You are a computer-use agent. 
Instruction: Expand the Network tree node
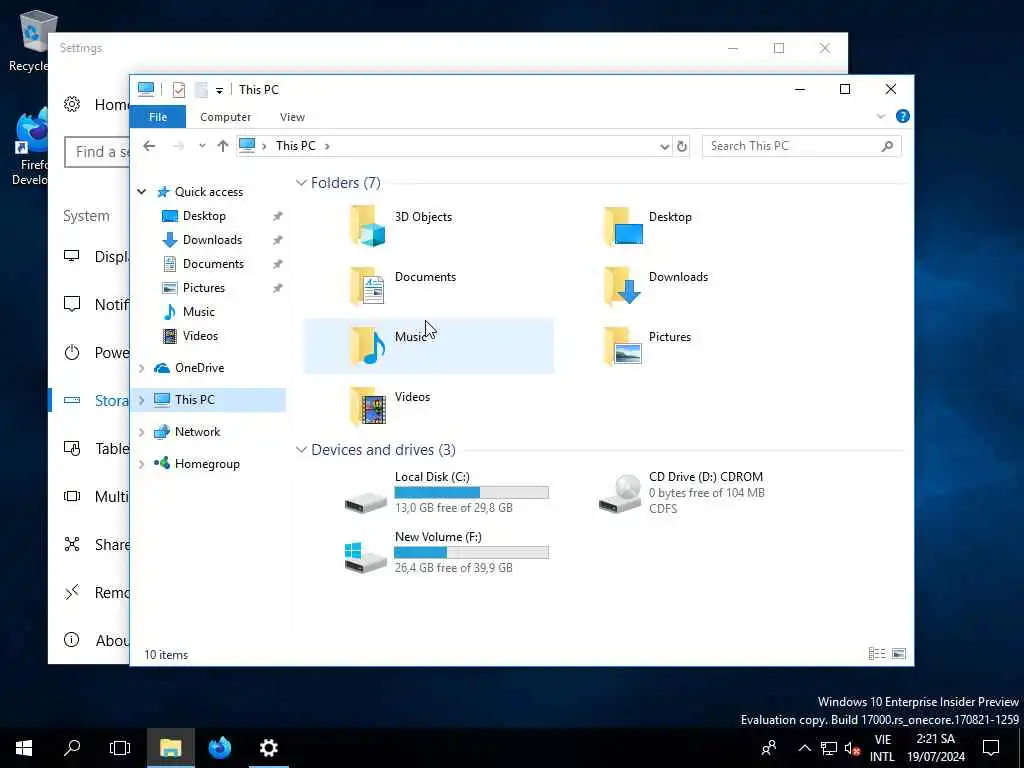pos(142,432)
